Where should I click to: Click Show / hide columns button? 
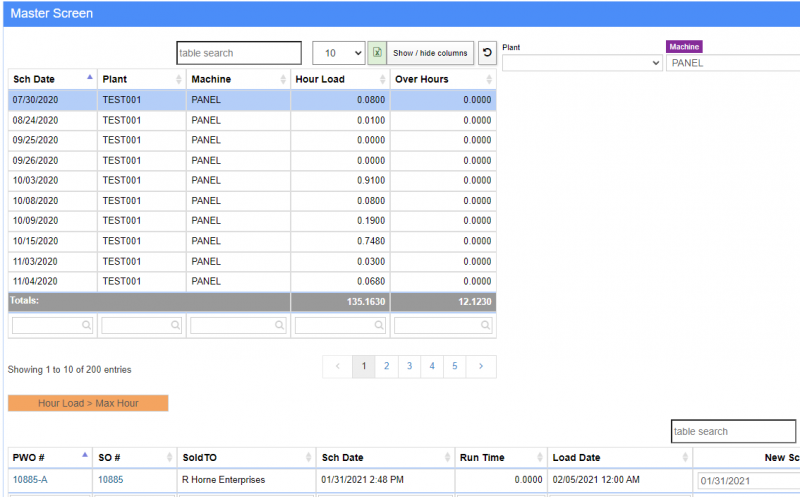430,53
